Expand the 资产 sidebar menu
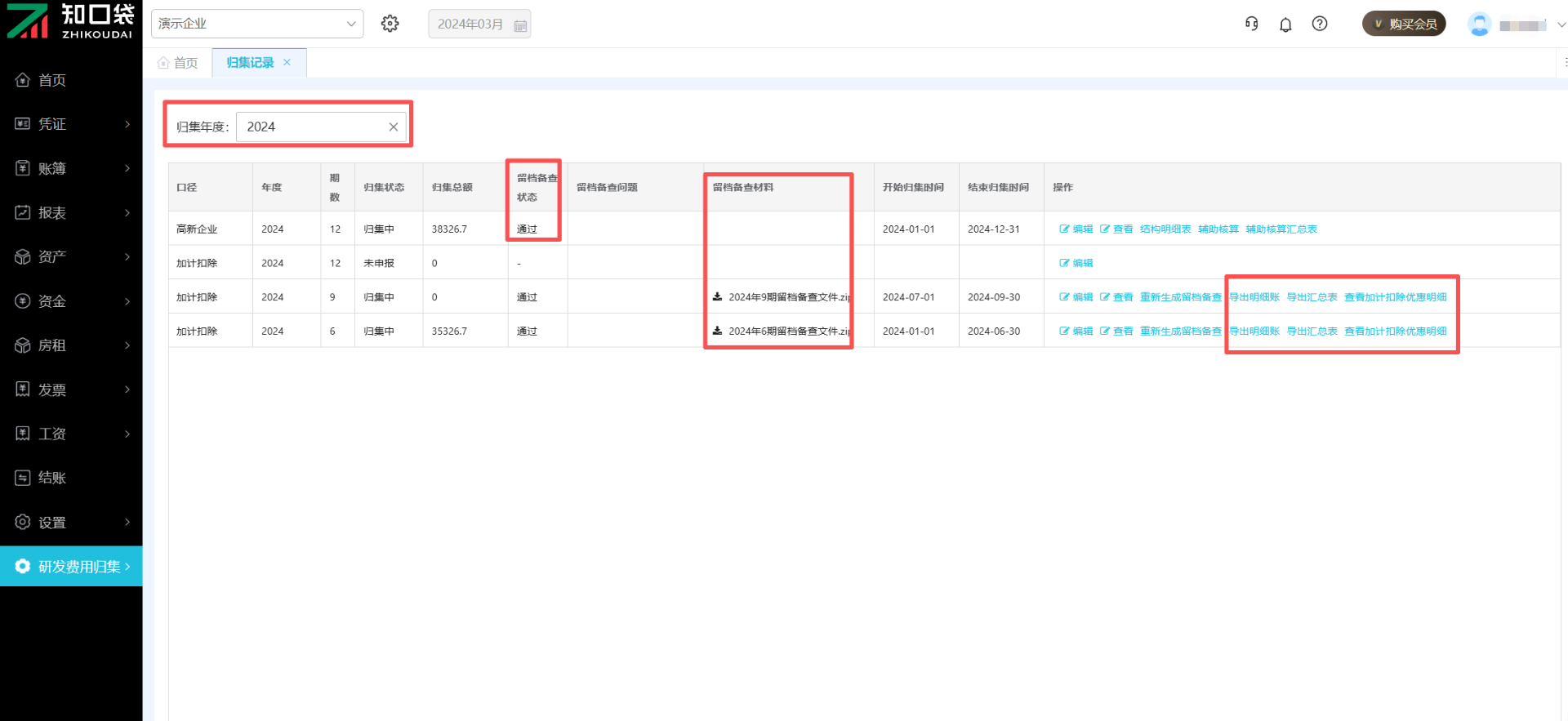This screenshot has width=1568, height=721. coord(72,257)
